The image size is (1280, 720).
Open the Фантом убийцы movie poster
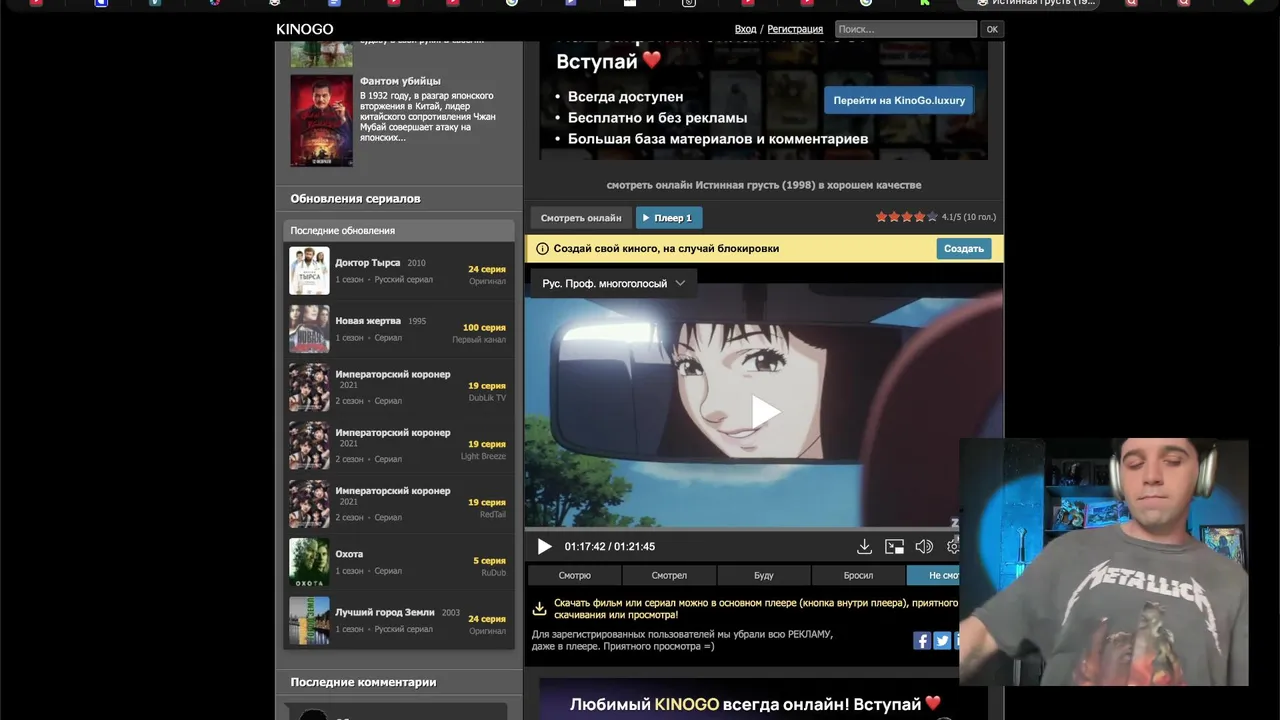point(322,121)
